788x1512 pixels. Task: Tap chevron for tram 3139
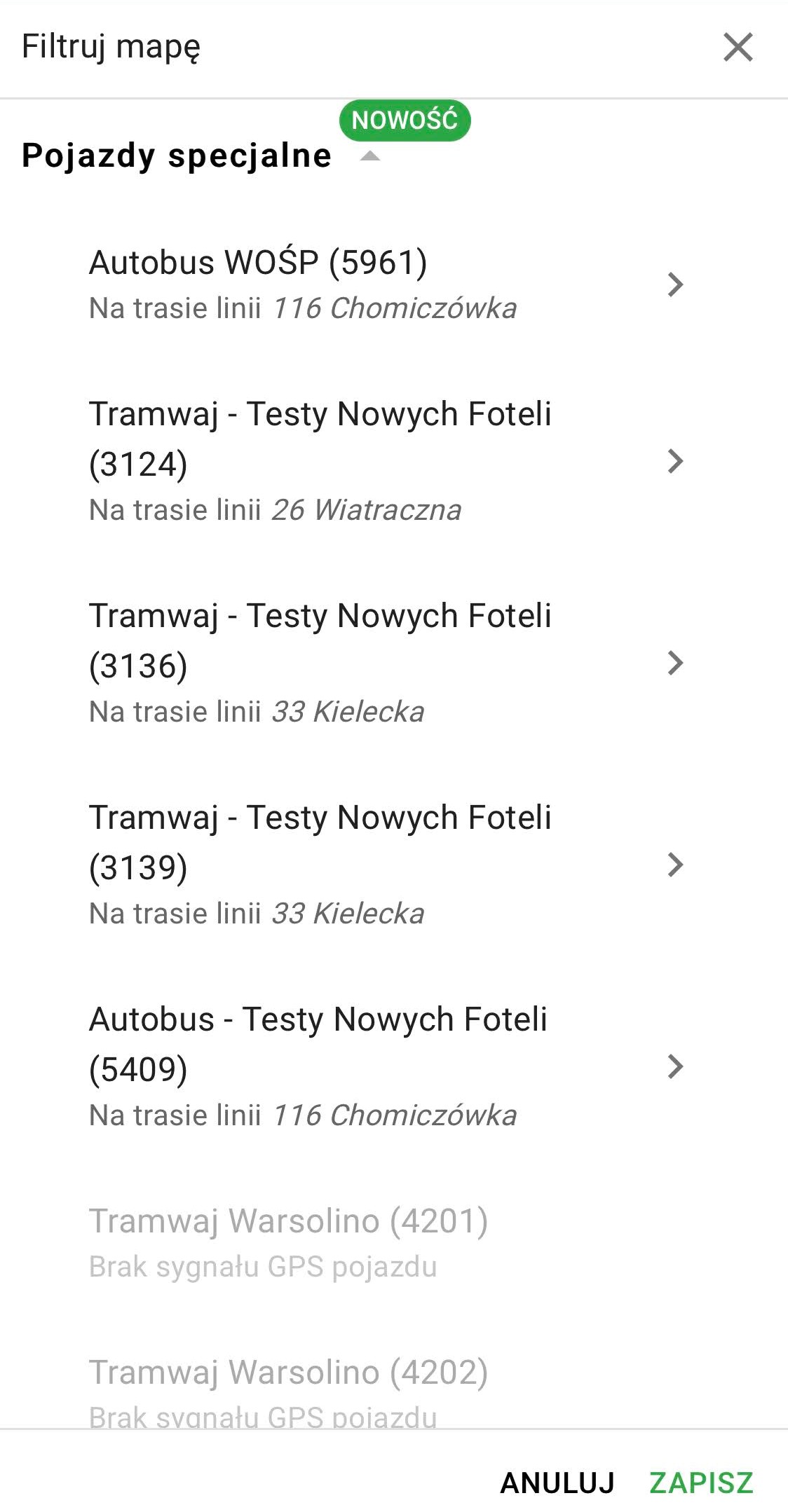coord(674,865)
